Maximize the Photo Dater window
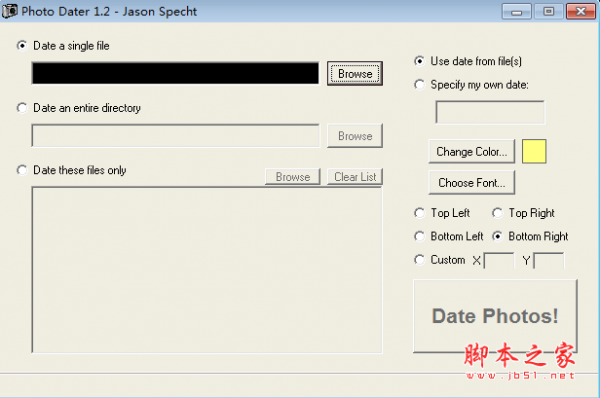The image size is (600, 398). [x=548, y=11]
